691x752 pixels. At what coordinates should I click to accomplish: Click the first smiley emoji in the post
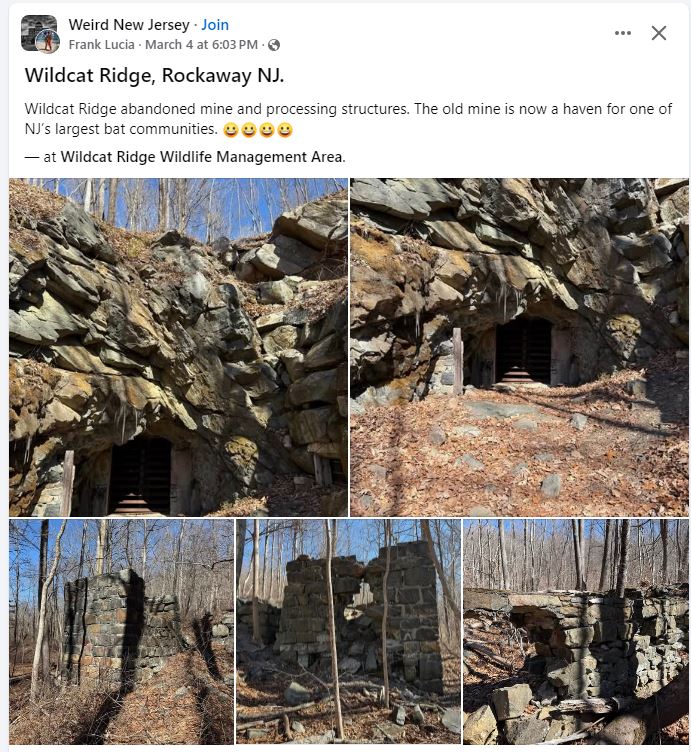(x=231, y=130)
